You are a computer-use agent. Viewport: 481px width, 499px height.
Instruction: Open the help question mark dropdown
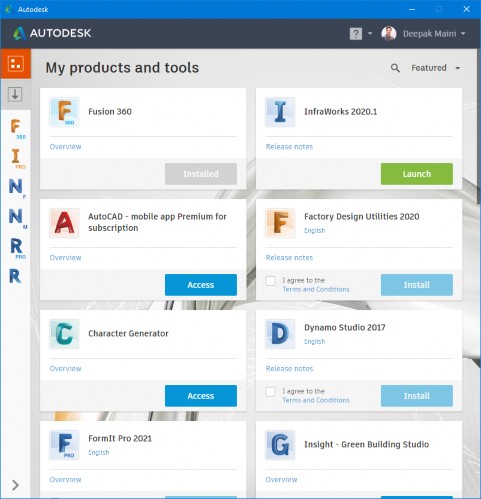pos(361,34)
